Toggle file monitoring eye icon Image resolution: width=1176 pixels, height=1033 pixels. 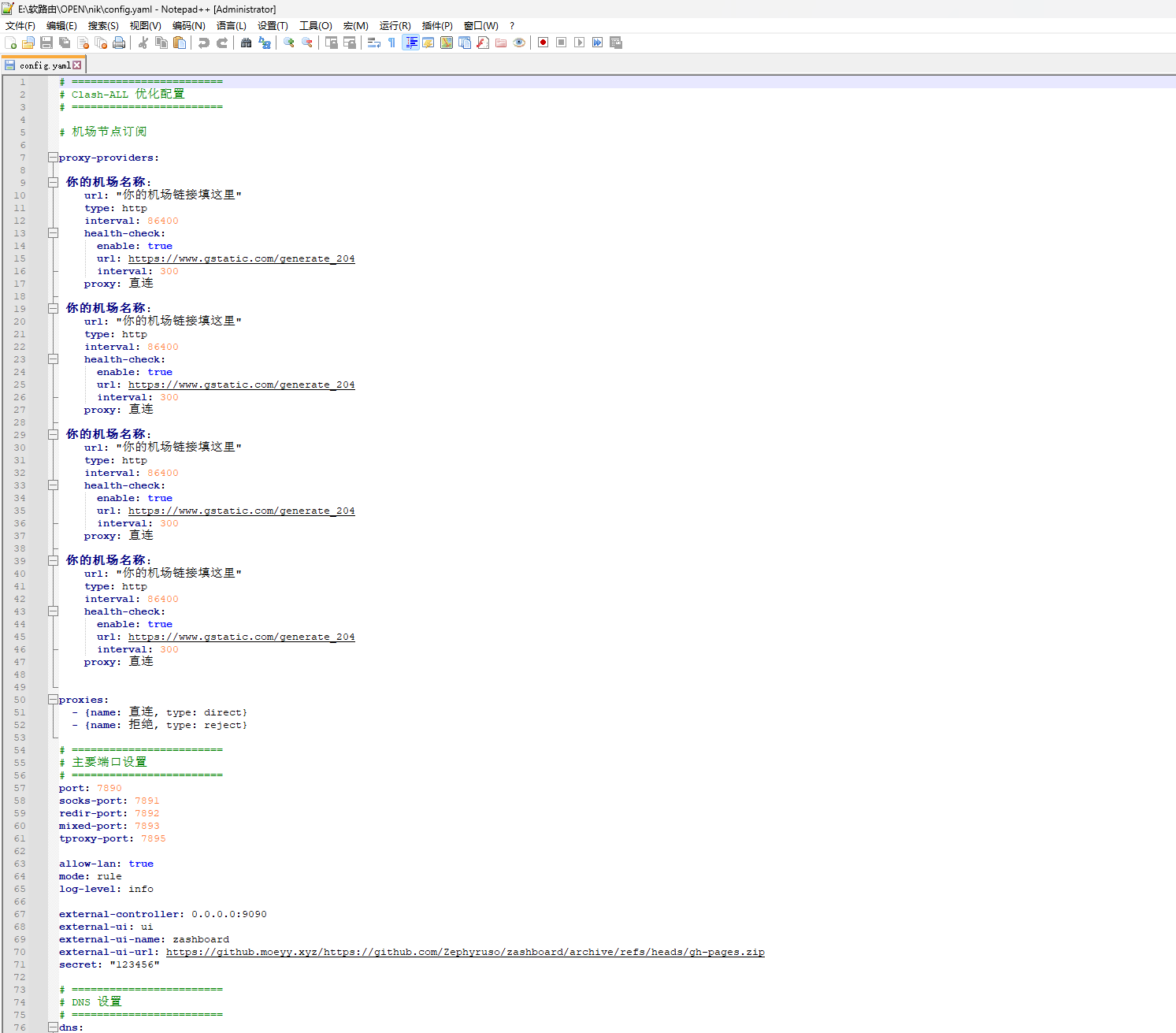519,43
